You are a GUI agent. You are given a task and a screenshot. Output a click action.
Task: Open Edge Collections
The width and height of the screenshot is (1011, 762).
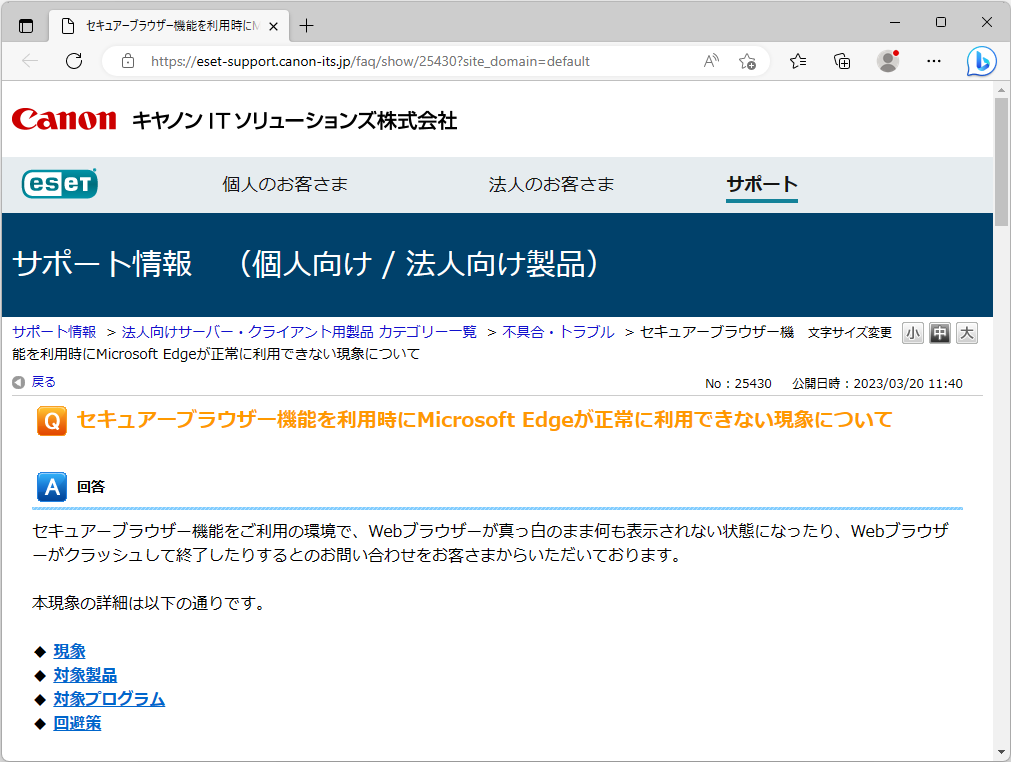[842, 61]
